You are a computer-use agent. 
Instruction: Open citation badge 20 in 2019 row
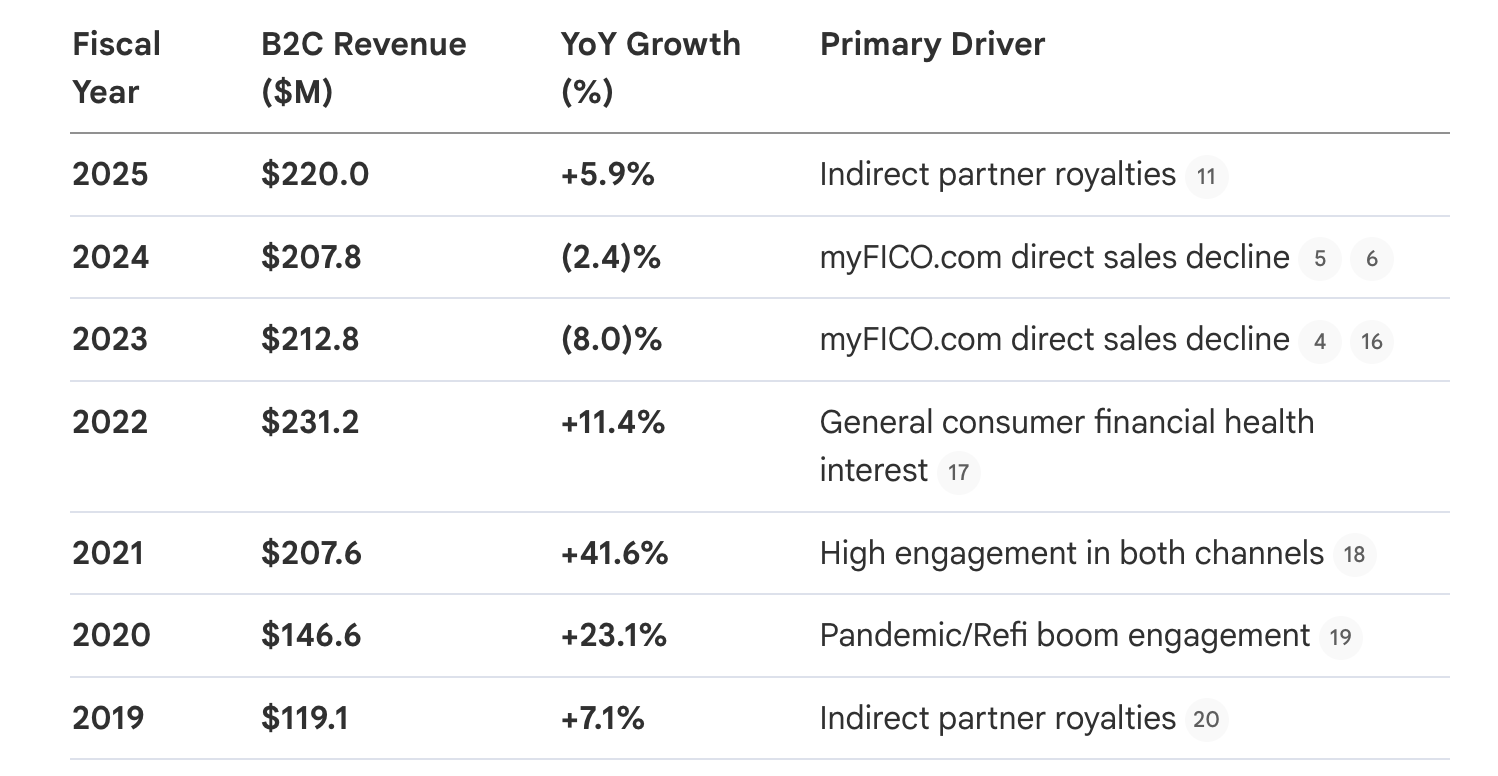pyautogui.click(x=1206, y=720)
